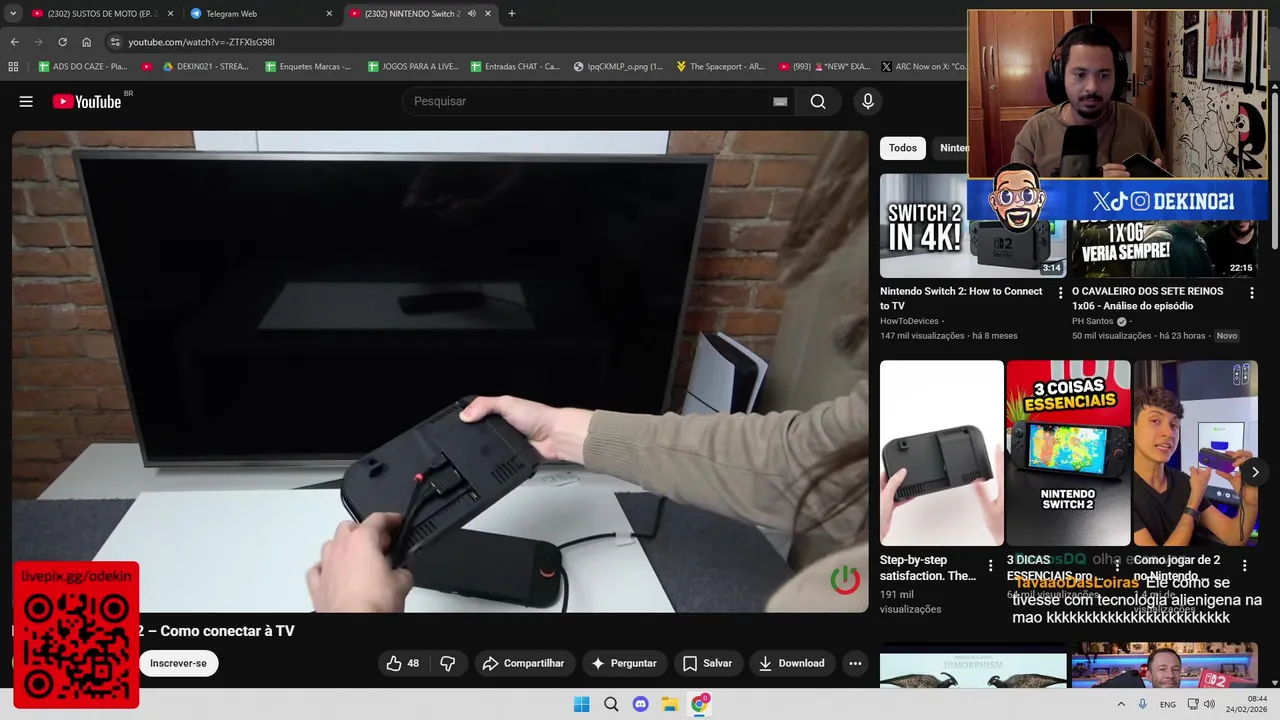Open a new browser tab
Image resolution: width=1280 pixels, height=720 pixels.
pyautogui.click(x=512, y=14)
